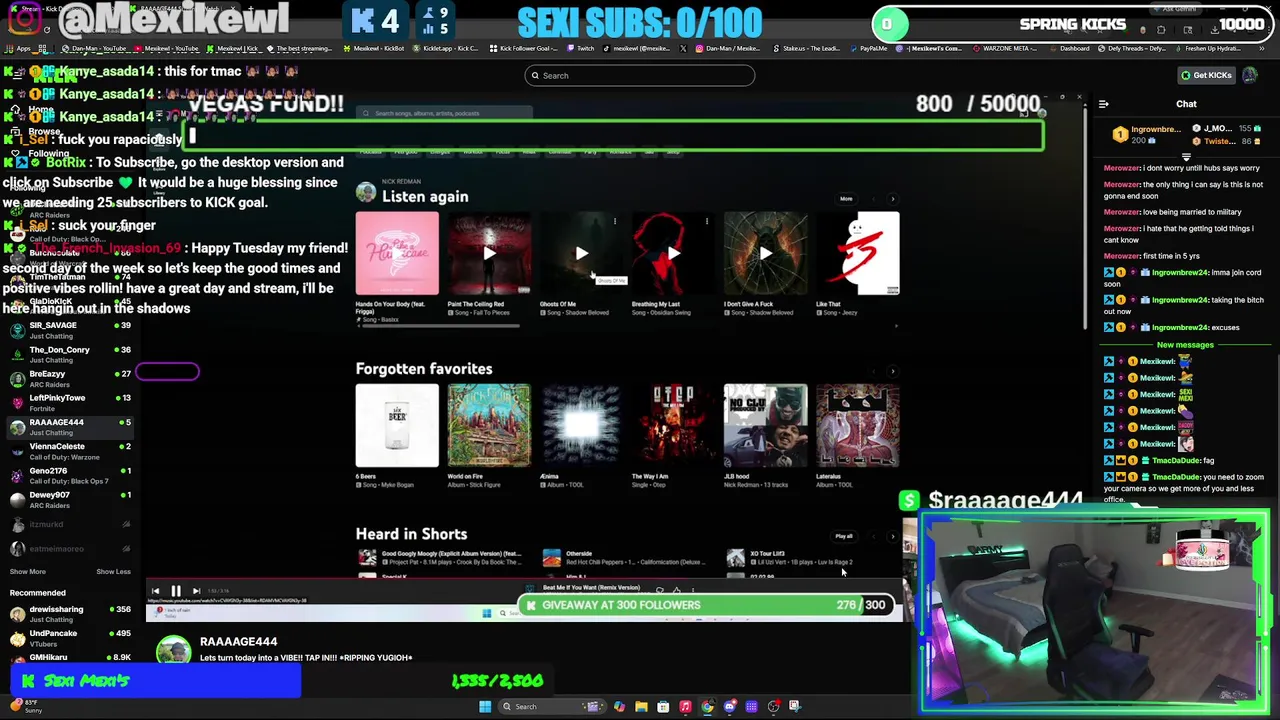Switch to PayPal.Me browser tab
Viewport: 1280px width, 720px height.
tap(868, 48)
